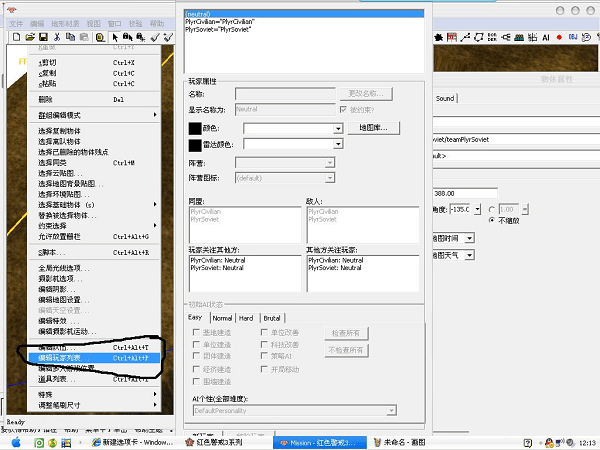Viewport: 600px width, 450px height.
Task: Toggle the 策略AI checkbox
Action: tap(265, 355)
